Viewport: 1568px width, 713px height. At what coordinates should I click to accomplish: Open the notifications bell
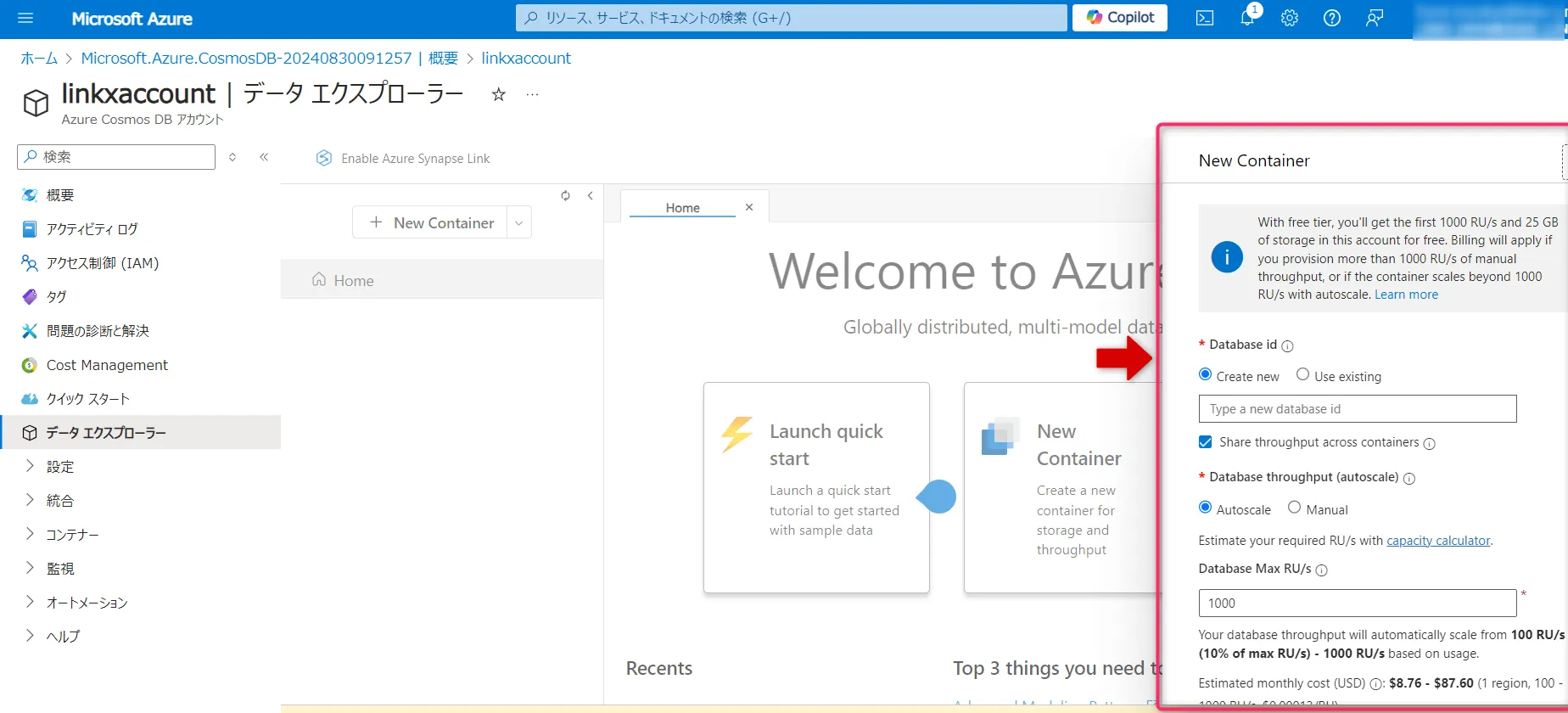1247,18
